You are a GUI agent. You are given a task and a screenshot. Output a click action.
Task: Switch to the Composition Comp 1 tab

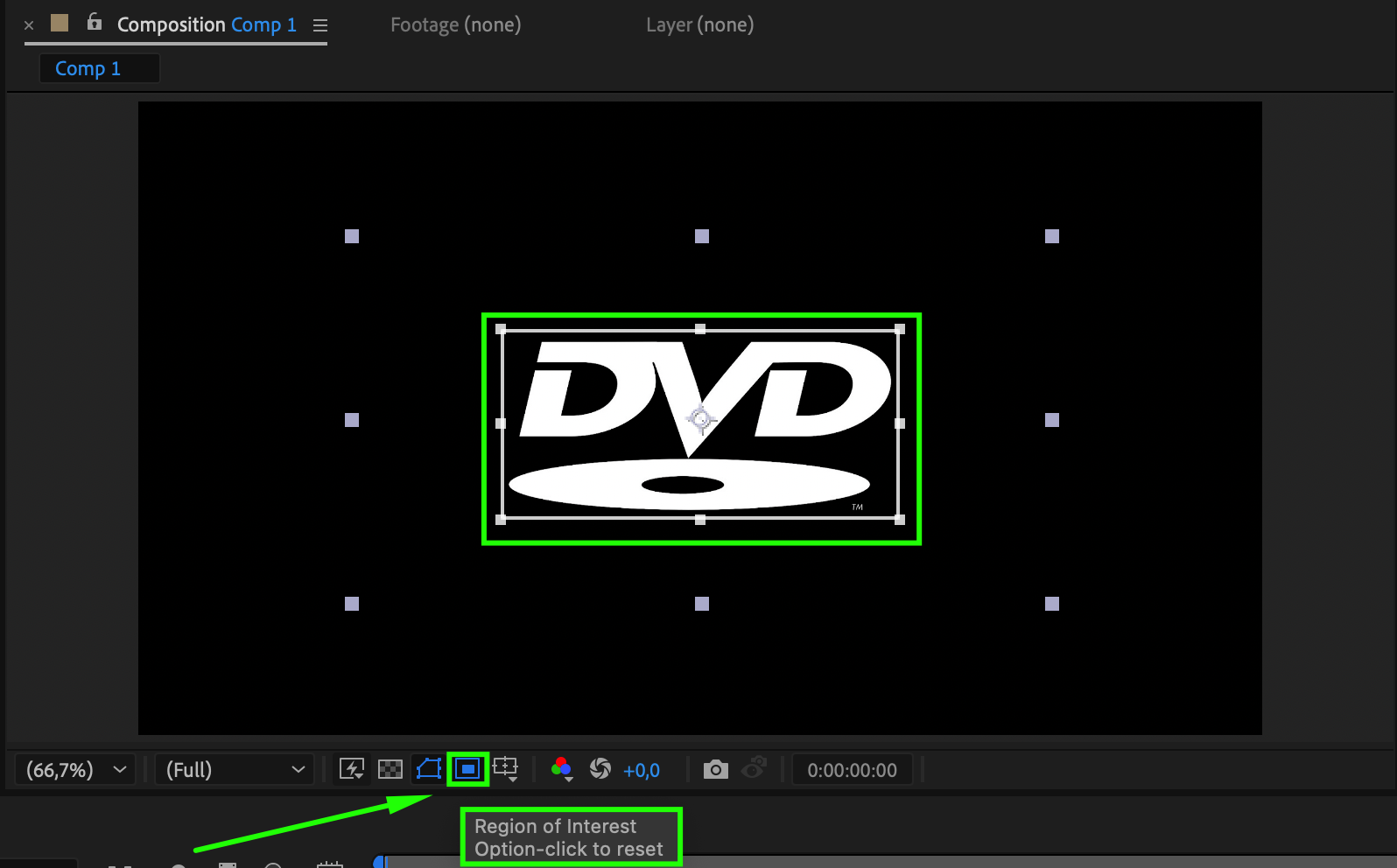pos(207,24)
